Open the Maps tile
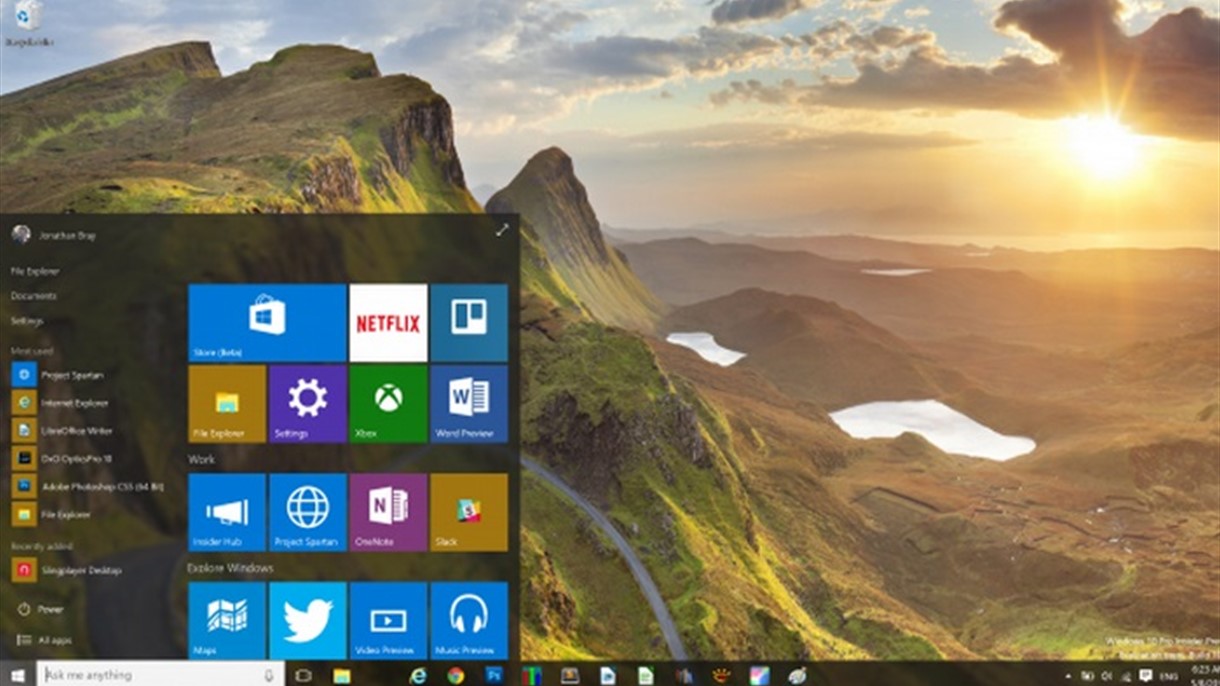 (227, 621)
